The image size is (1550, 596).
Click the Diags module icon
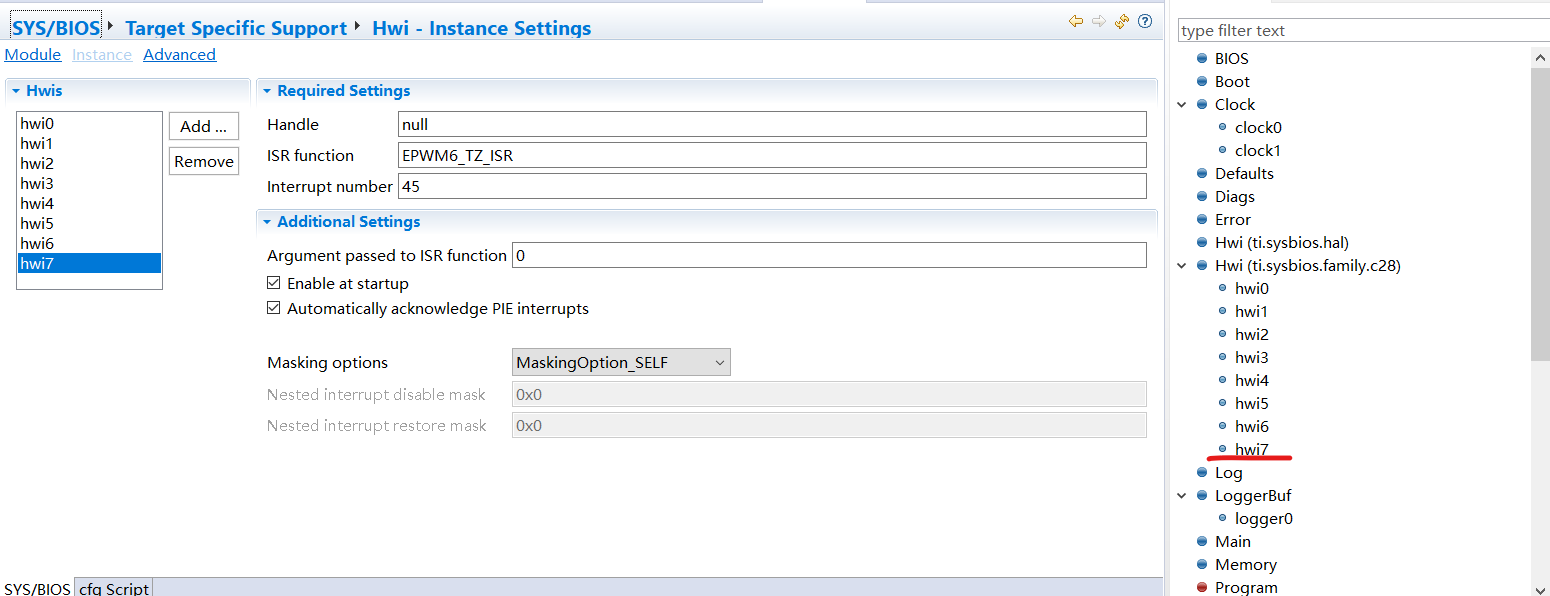click(1202, 197)
